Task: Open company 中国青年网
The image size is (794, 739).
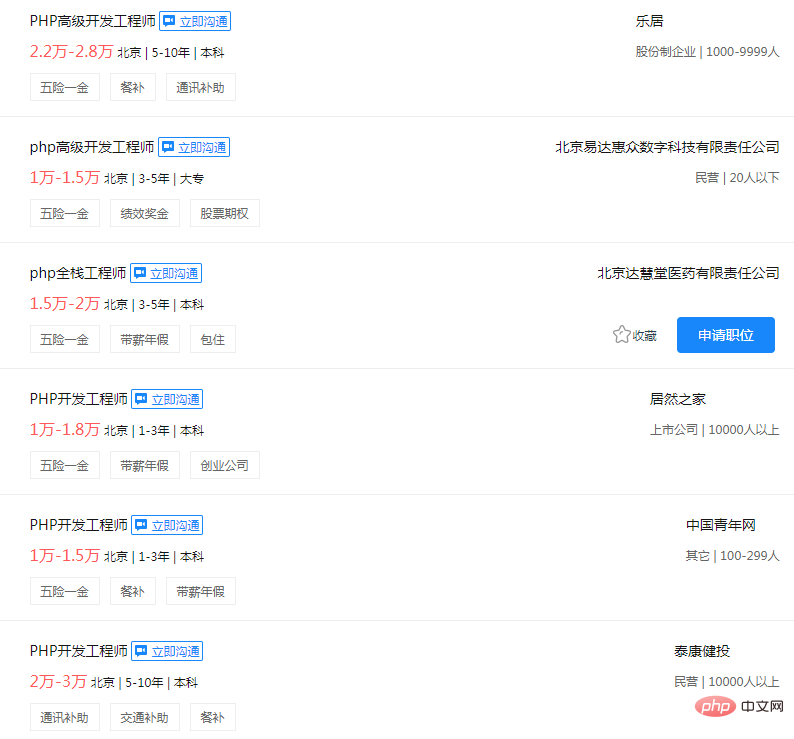Action: tap(721, 525)
